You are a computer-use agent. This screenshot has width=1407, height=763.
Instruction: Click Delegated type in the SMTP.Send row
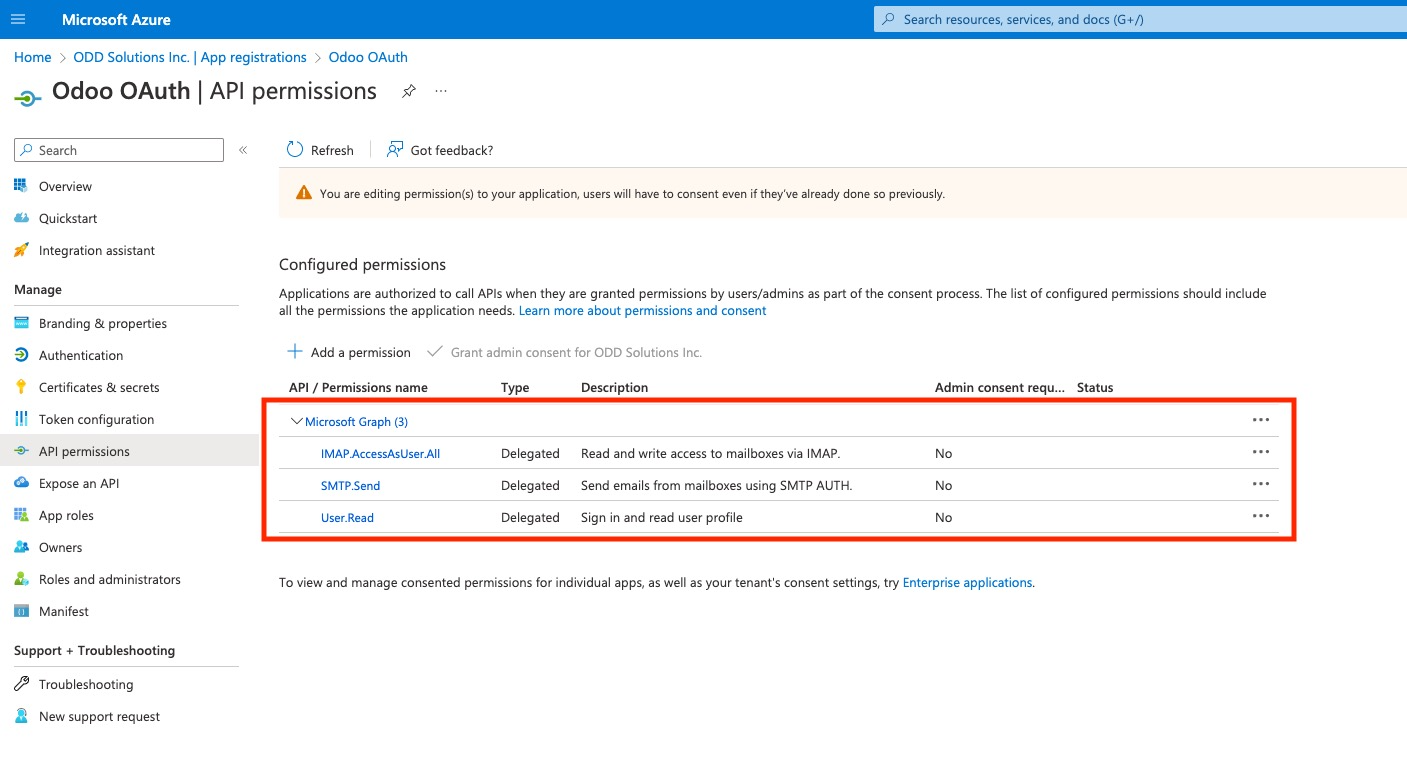coord(530,486)
